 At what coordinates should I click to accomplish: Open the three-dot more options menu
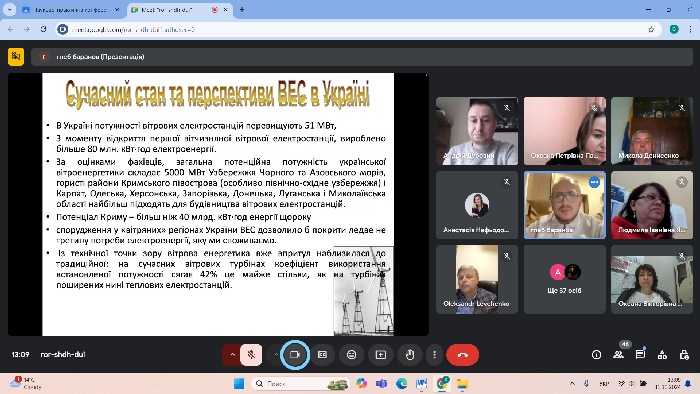click(434, 355)
